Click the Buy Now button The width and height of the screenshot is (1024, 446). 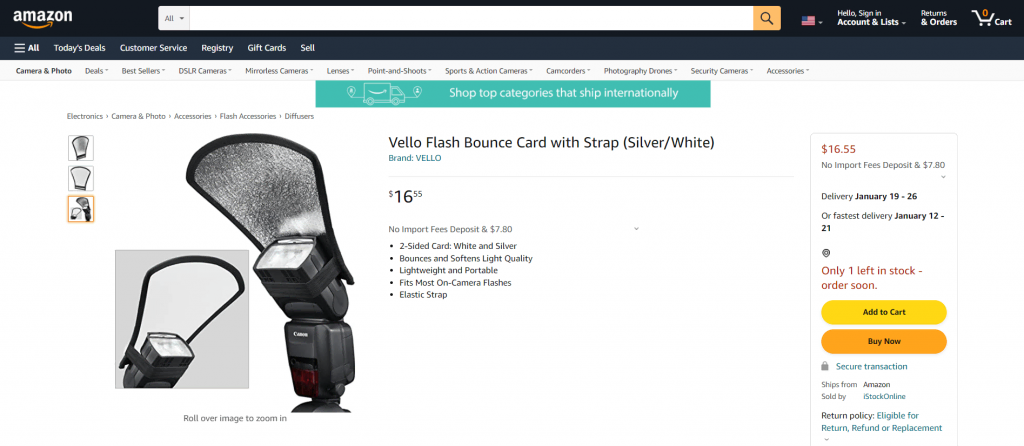[x=884, y=342]
